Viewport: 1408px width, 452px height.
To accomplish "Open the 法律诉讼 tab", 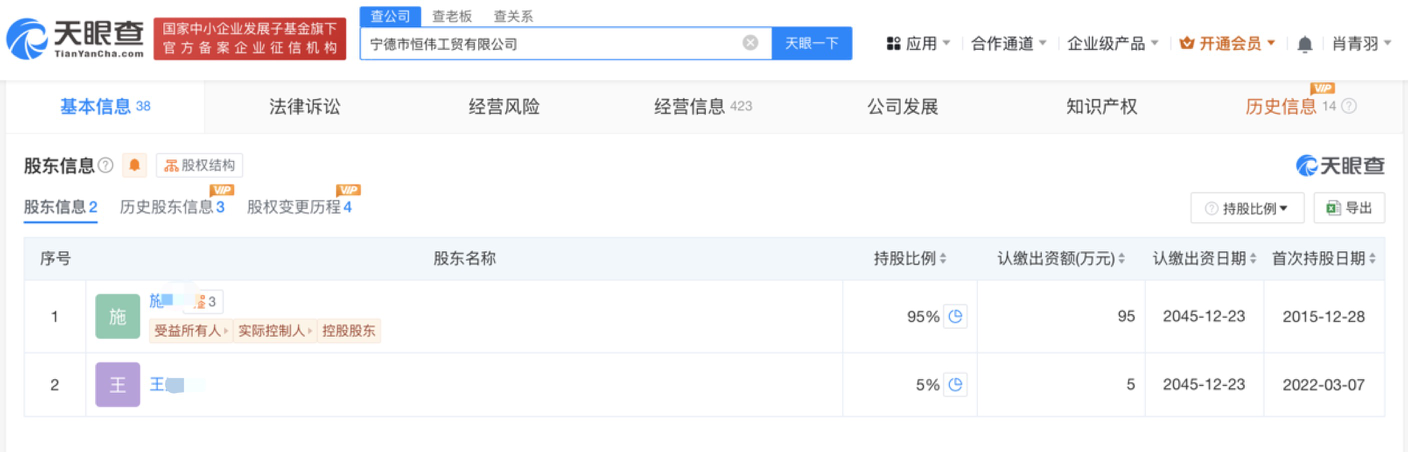I will [x=305, y=107].
